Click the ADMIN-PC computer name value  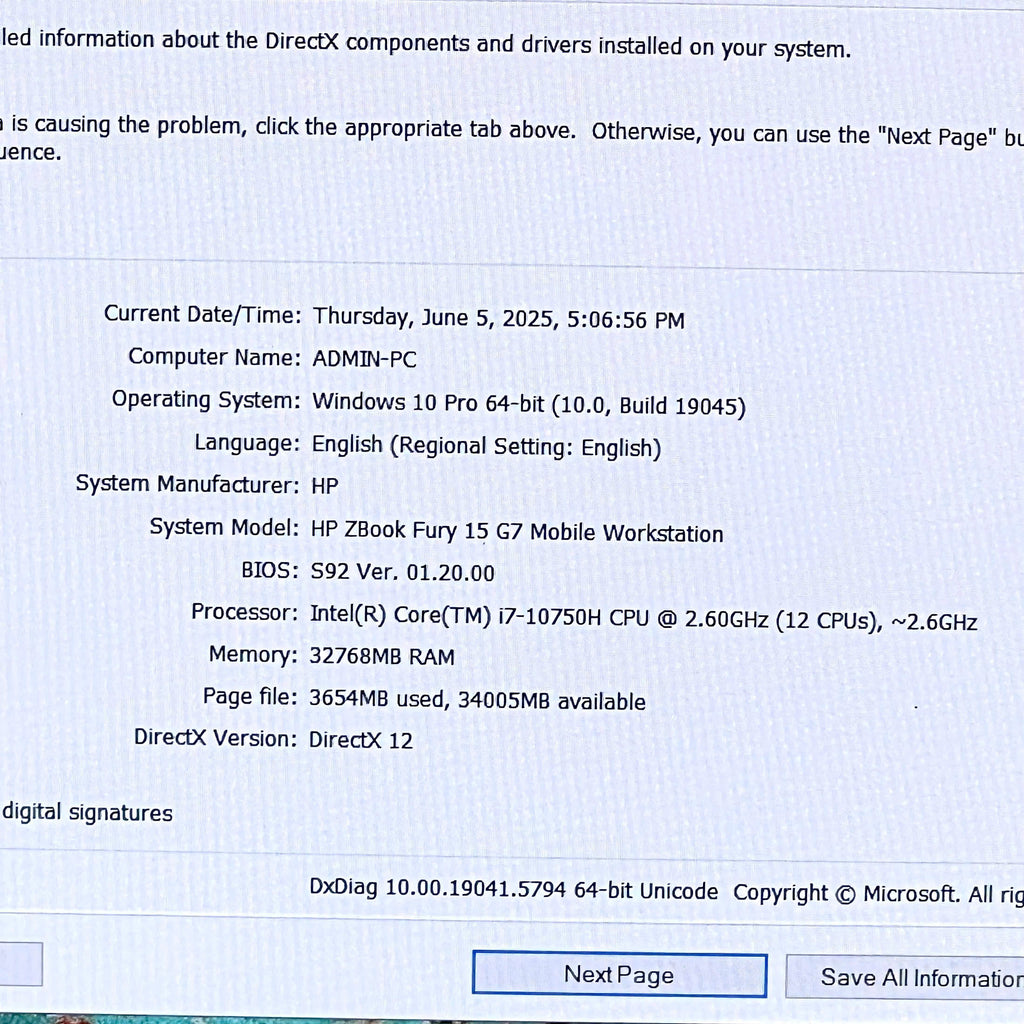(x=364, y=359)
